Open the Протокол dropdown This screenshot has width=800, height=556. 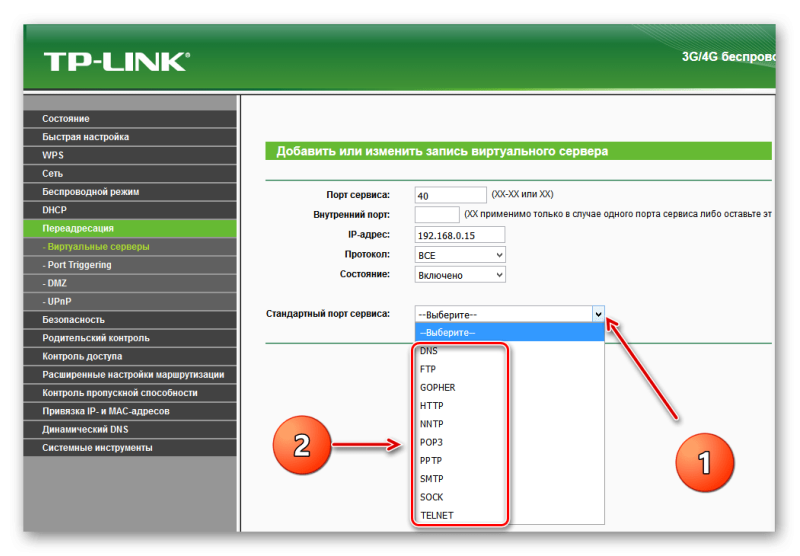(460, 255)
